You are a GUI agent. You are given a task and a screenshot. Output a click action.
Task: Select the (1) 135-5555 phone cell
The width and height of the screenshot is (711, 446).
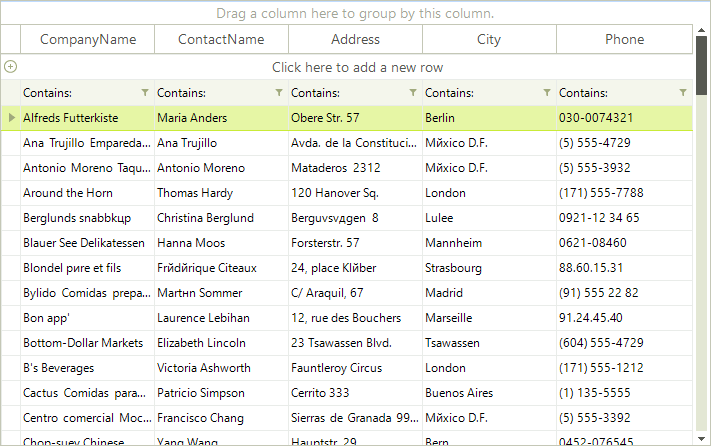tap(624, 393)
